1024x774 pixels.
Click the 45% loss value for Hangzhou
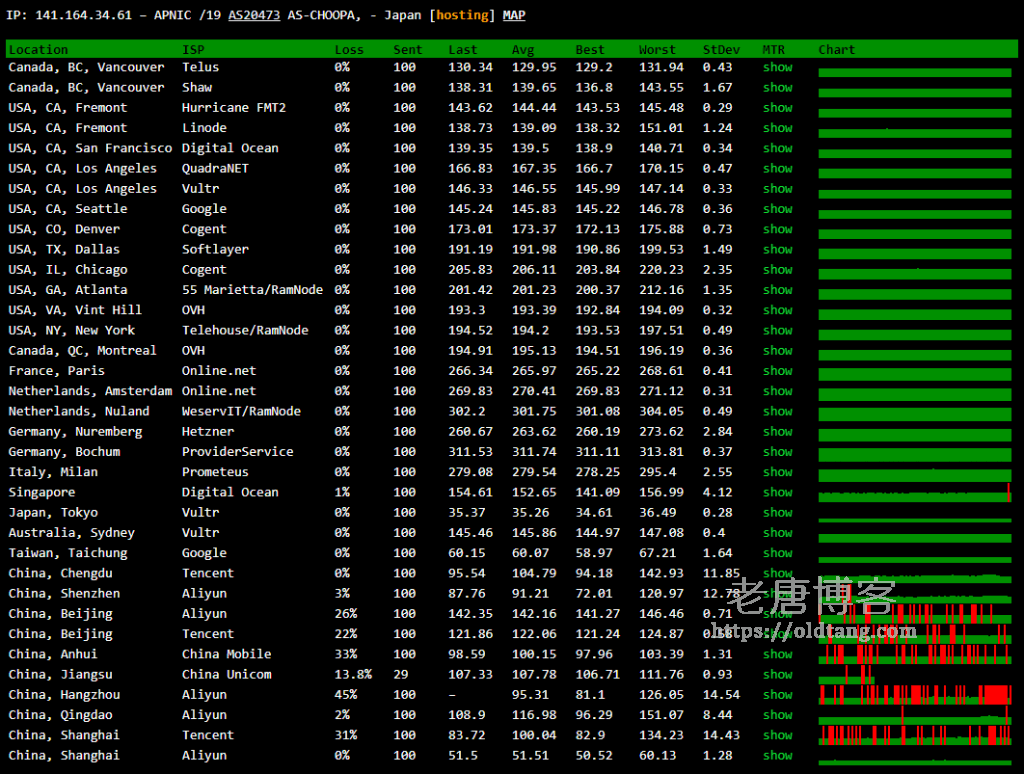pos(345,695)
